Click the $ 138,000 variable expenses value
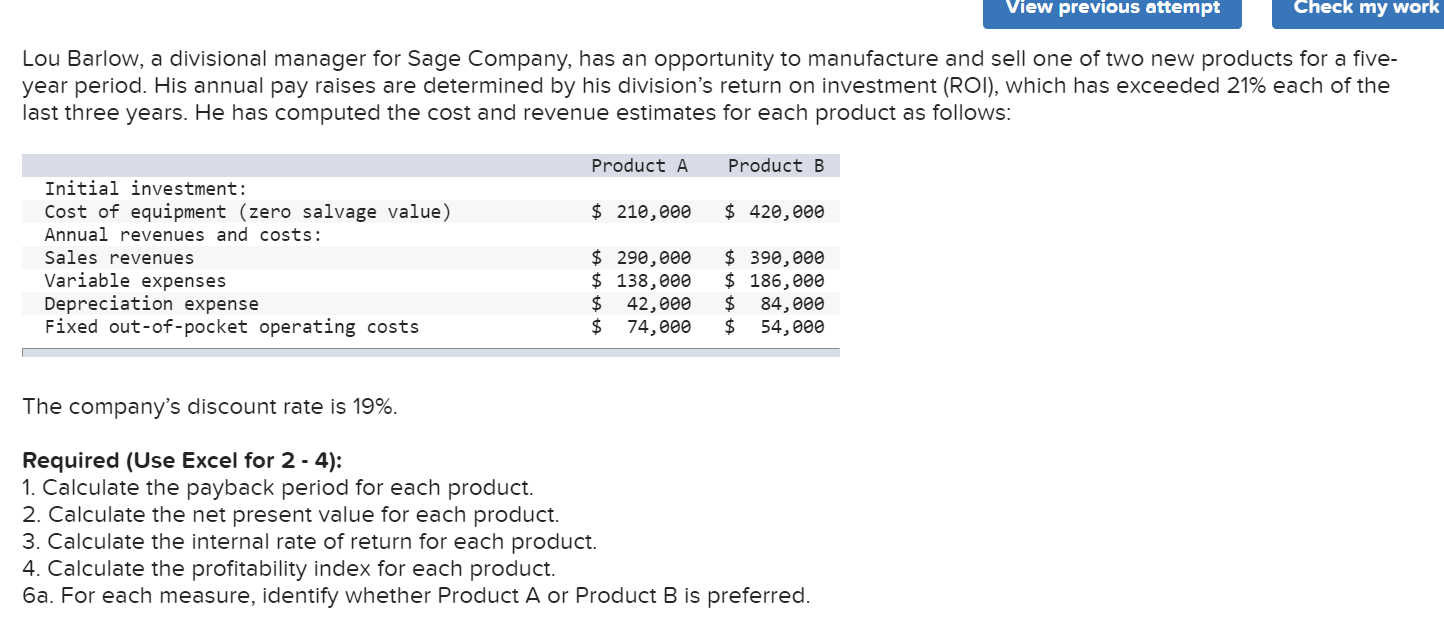1444x634 pixels. coord(641,281)
